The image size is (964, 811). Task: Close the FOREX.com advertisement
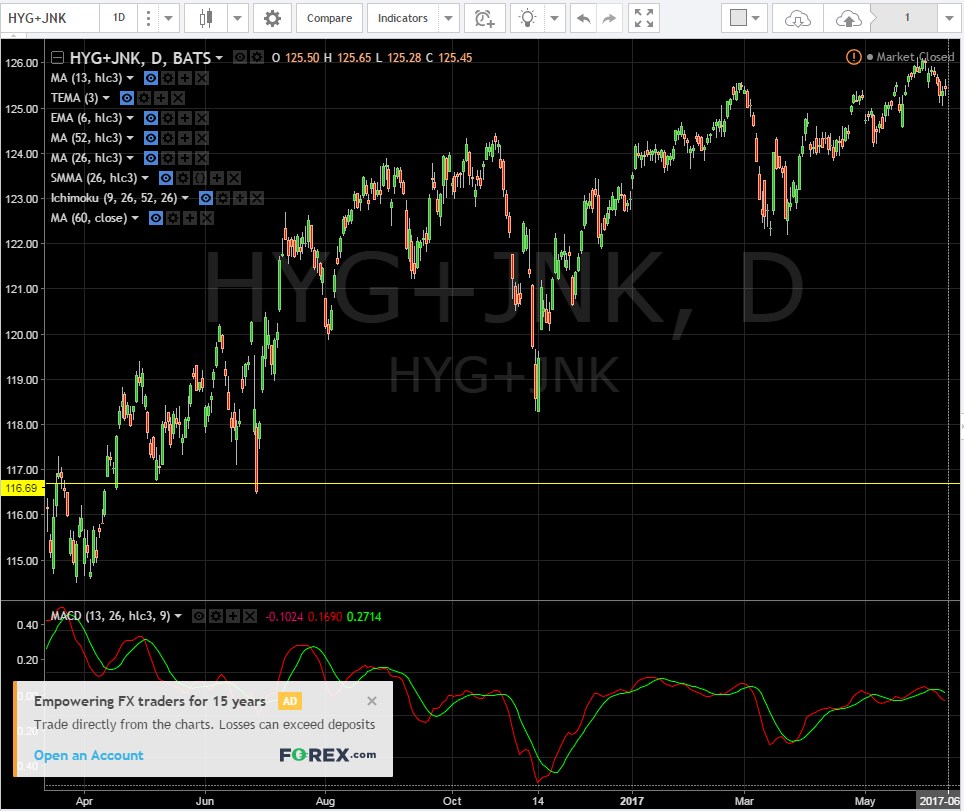pyautogui.click(x=372, y=701)
